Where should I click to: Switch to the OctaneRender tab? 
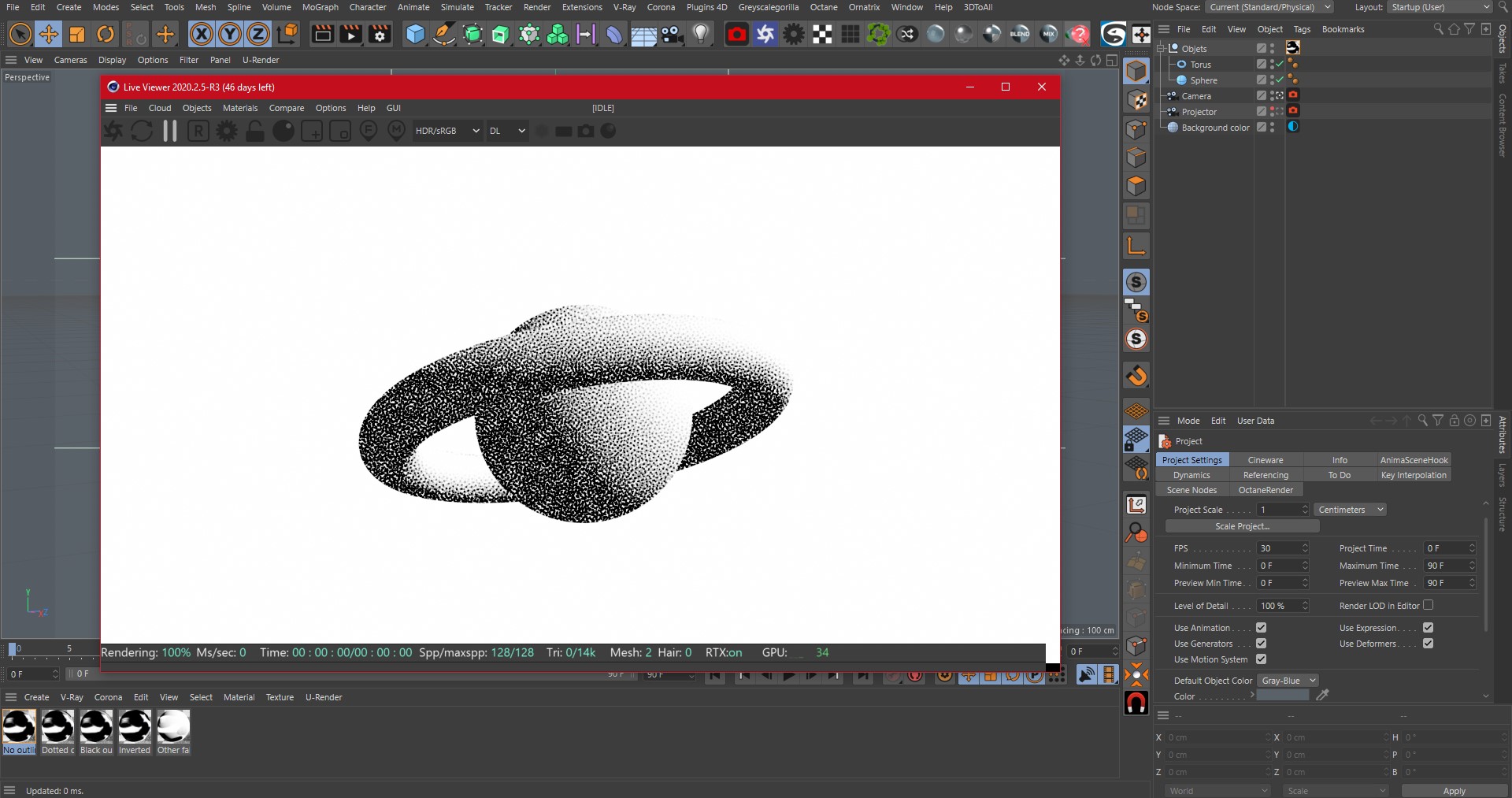[1266, 490]
